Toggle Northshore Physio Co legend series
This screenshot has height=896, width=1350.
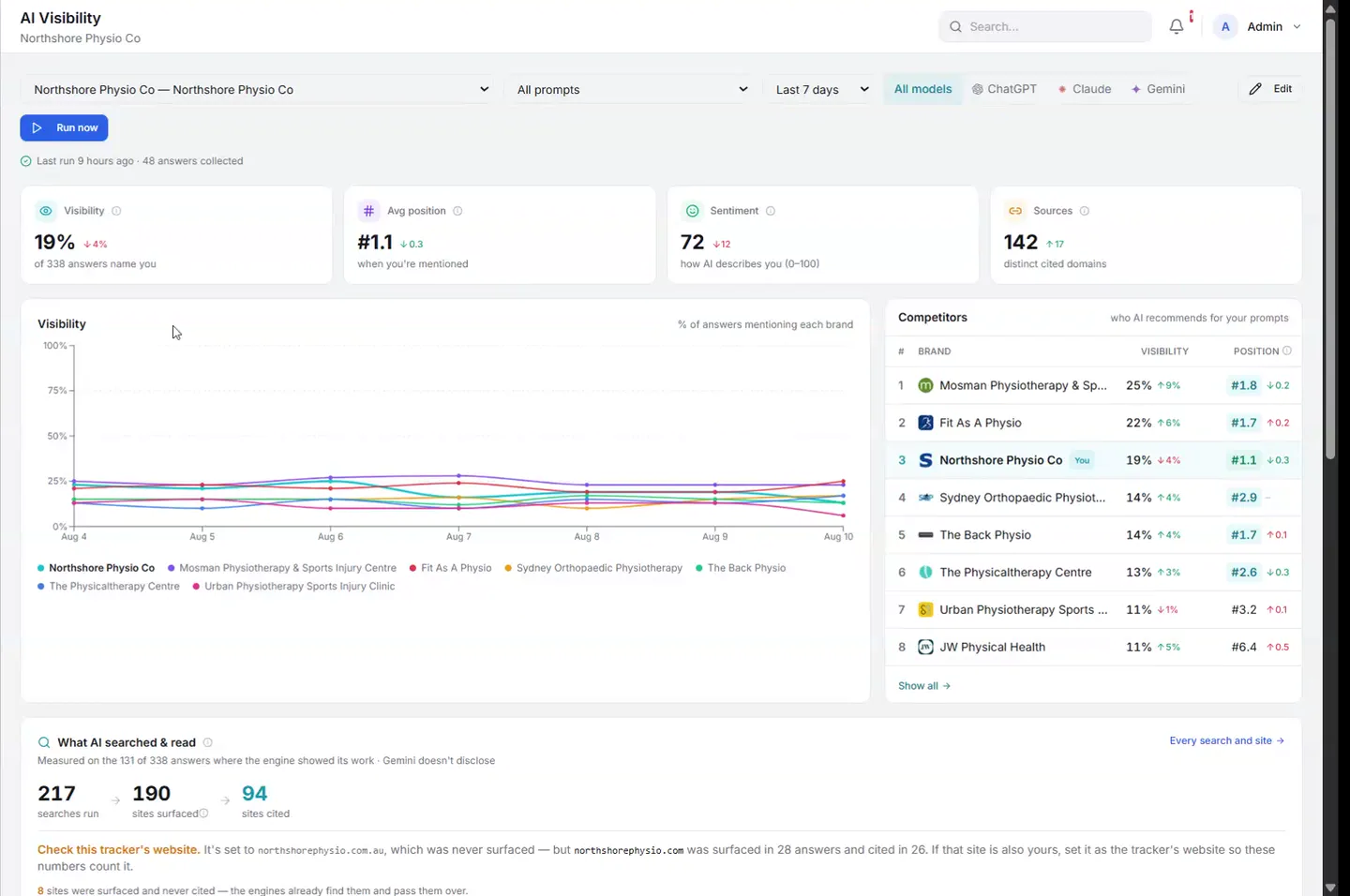96,568
